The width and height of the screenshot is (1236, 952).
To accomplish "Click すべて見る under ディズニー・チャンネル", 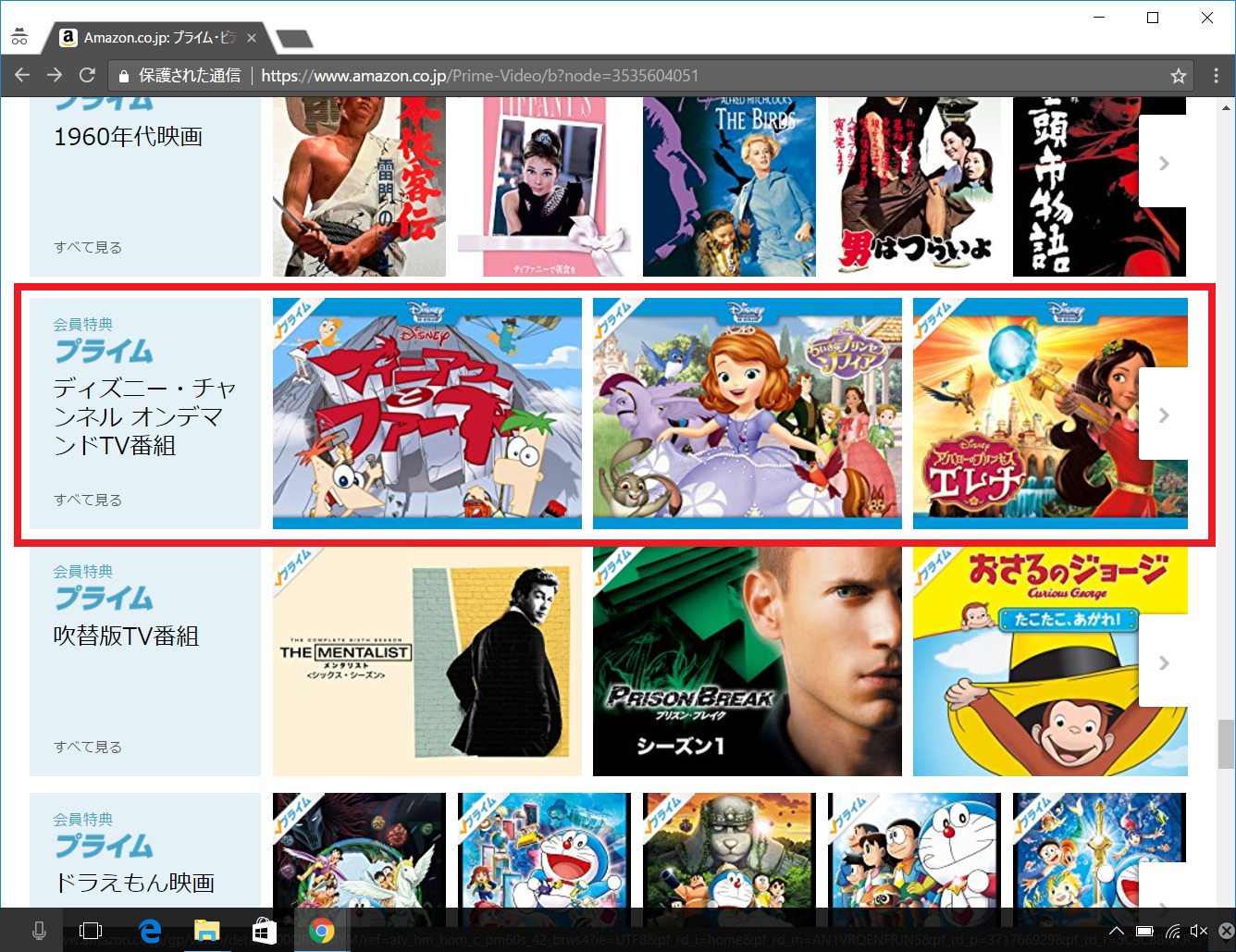I will click(88, 500).
